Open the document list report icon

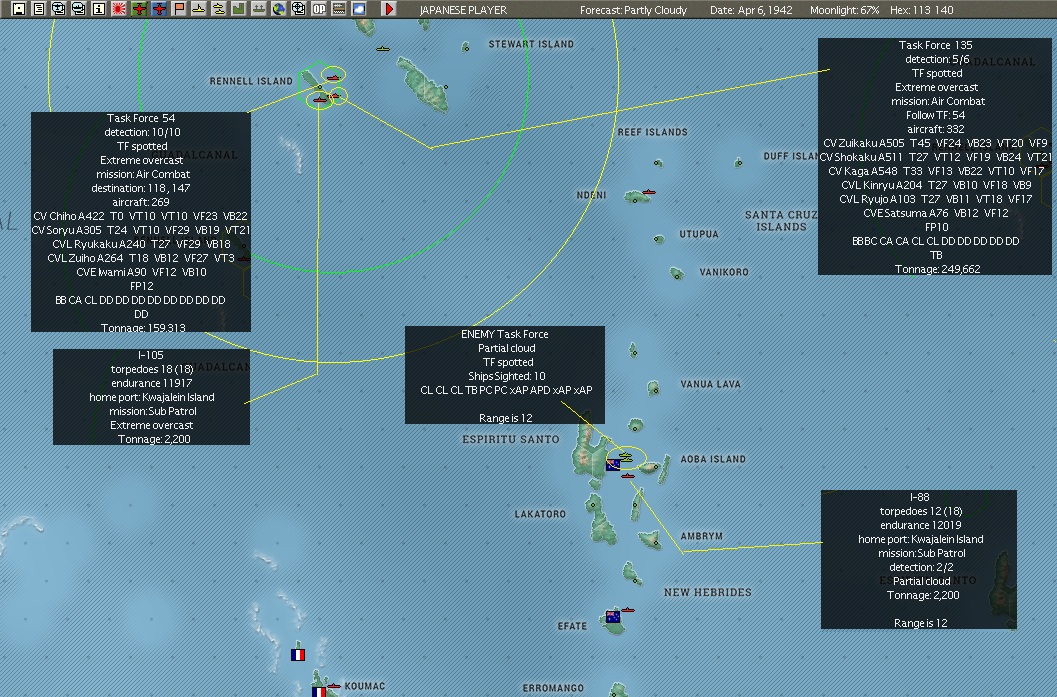pos(39,9)
